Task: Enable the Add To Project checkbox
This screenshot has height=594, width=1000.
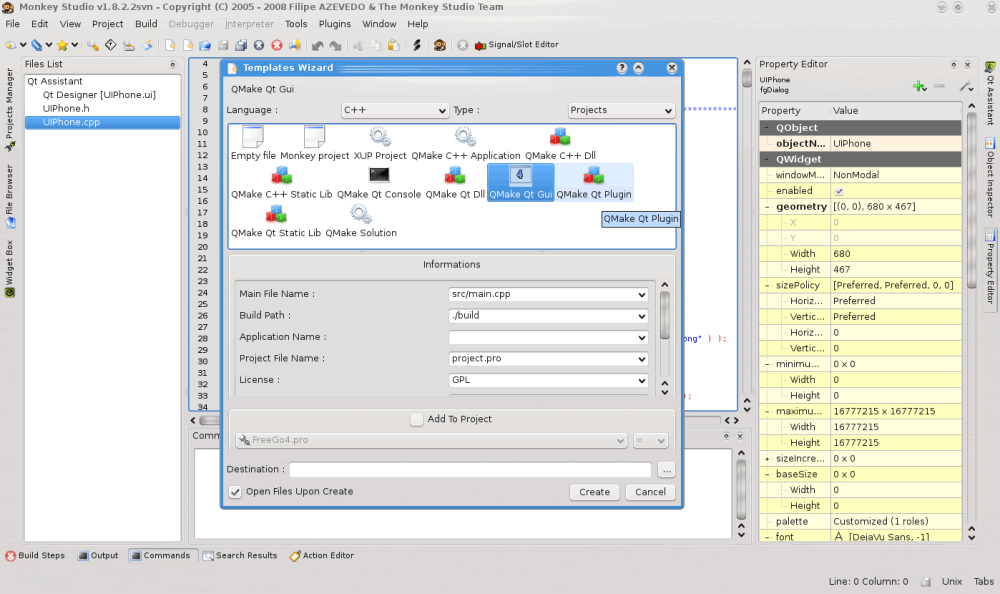Action: pyautogui.click(x=417, y=420)
